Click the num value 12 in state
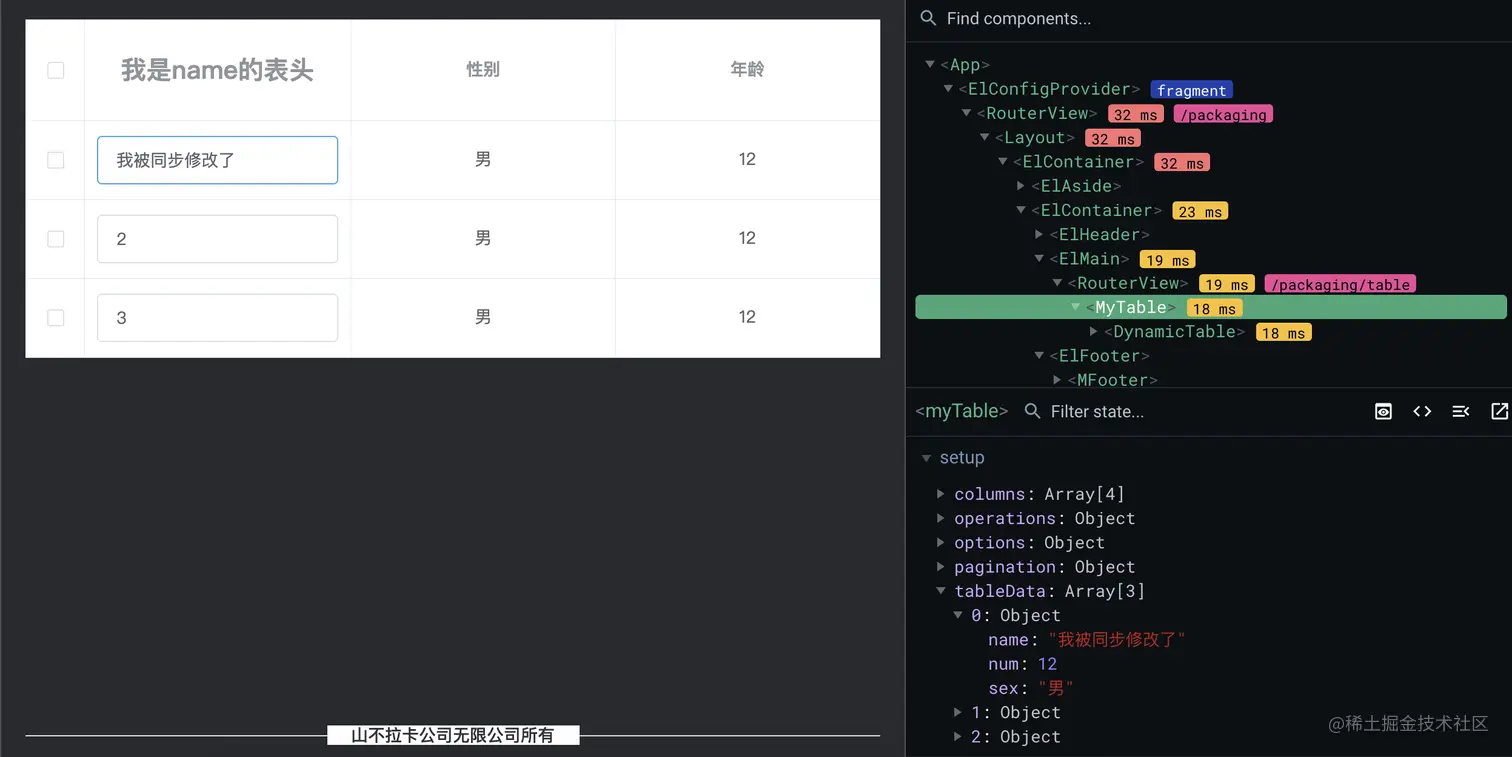Image resolution: width=1512 pixels, height=757 pixels. (1047, 664)
